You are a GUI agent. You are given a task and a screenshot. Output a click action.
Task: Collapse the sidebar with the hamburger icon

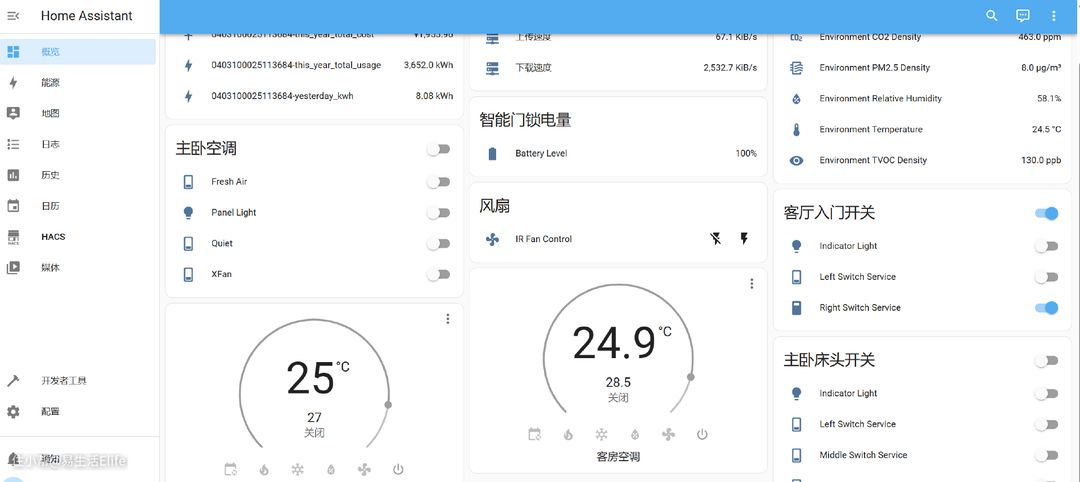pos(14,16)
